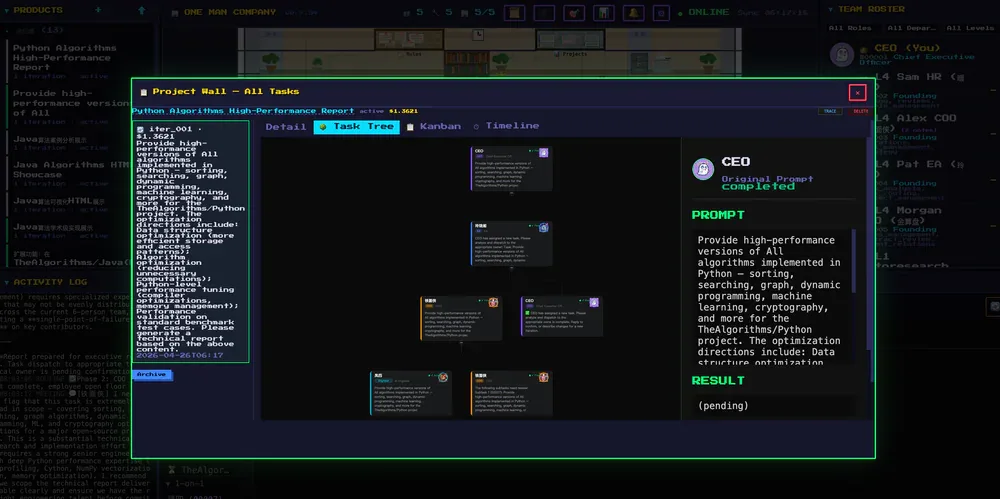Click the Notes board in the office map
The height and width of the screenshot is (499, 1000).
[x=409, y=40]
